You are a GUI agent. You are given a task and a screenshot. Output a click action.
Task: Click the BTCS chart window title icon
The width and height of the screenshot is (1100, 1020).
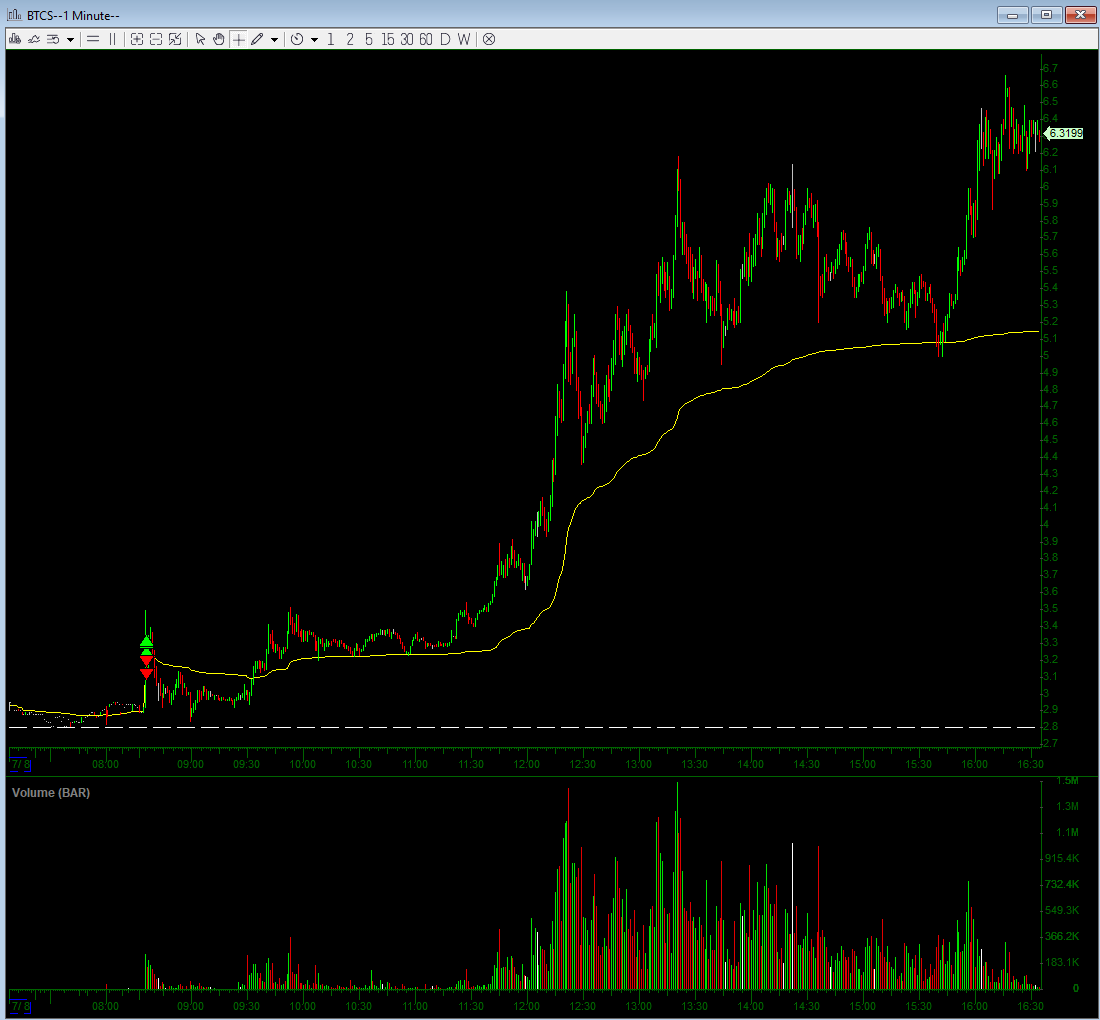[x=14, y=15]
